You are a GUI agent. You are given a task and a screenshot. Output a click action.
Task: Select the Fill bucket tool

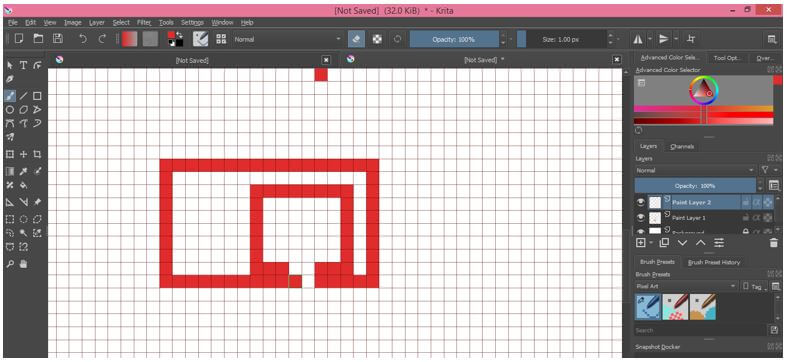[23, 185]
